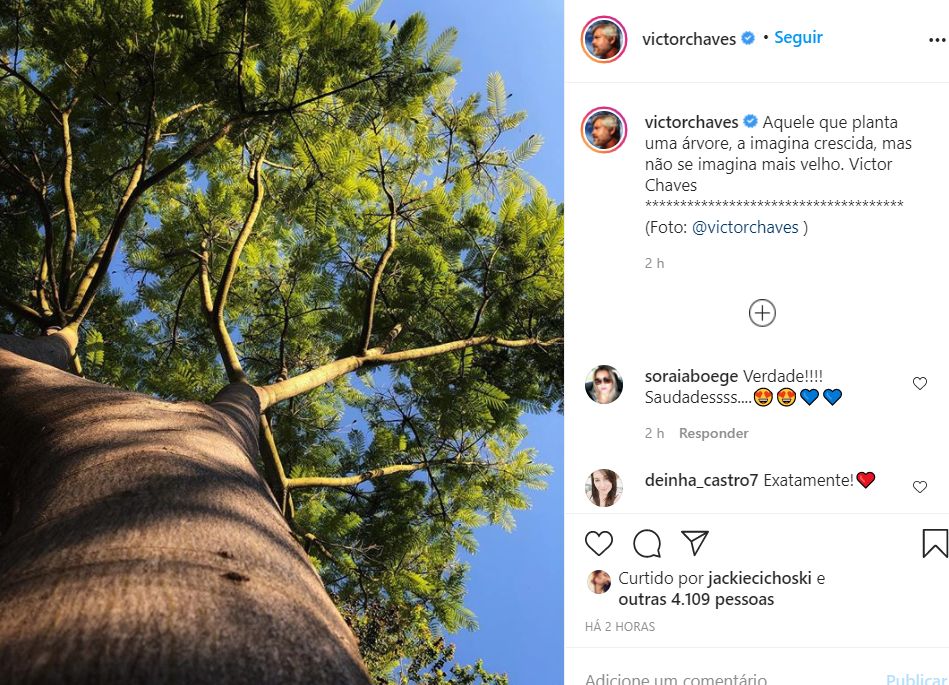
Task: Click the @victorchaves mention in caption
Action: pyautogui.click(x=745, y=227)
